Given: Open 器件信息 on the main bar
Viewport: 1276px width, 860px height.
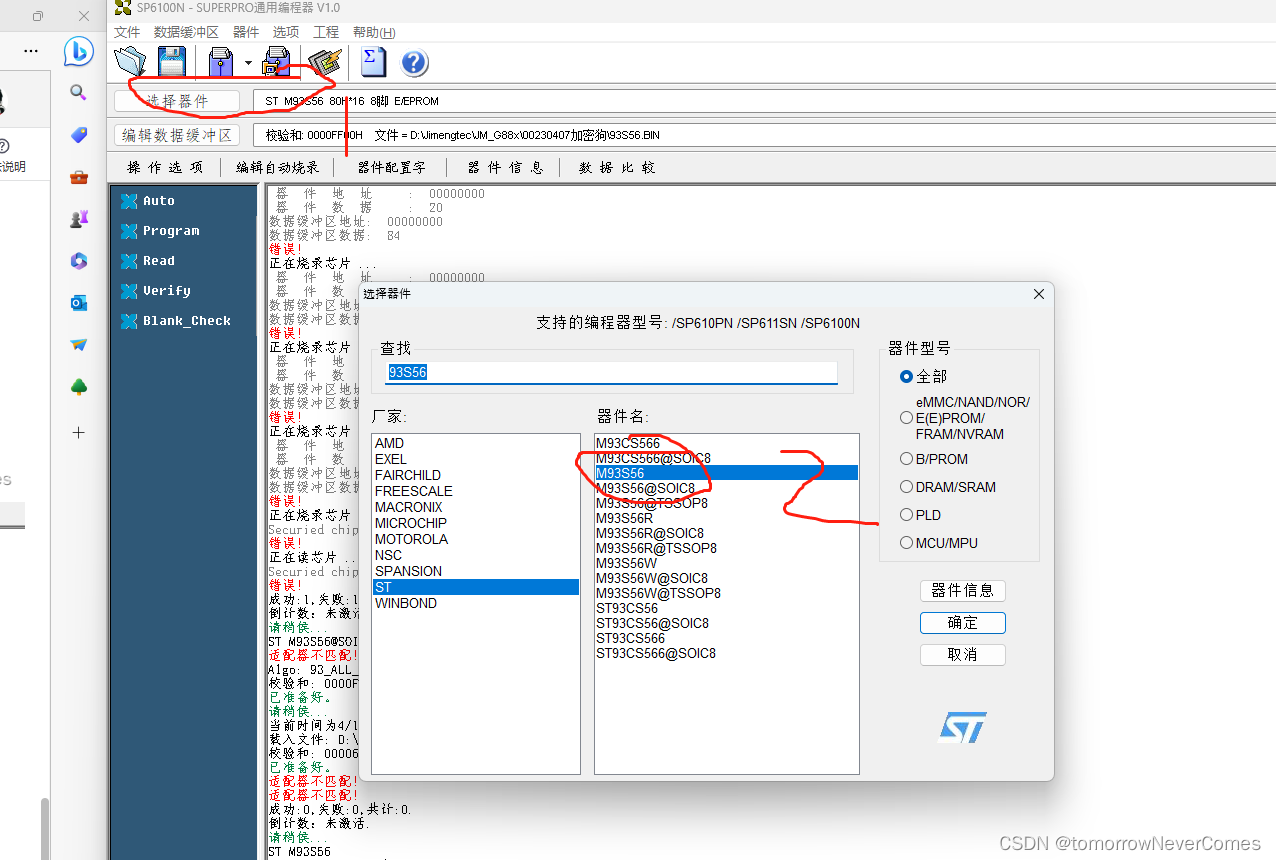Looking at the screenshot, I should coord(505,167).
